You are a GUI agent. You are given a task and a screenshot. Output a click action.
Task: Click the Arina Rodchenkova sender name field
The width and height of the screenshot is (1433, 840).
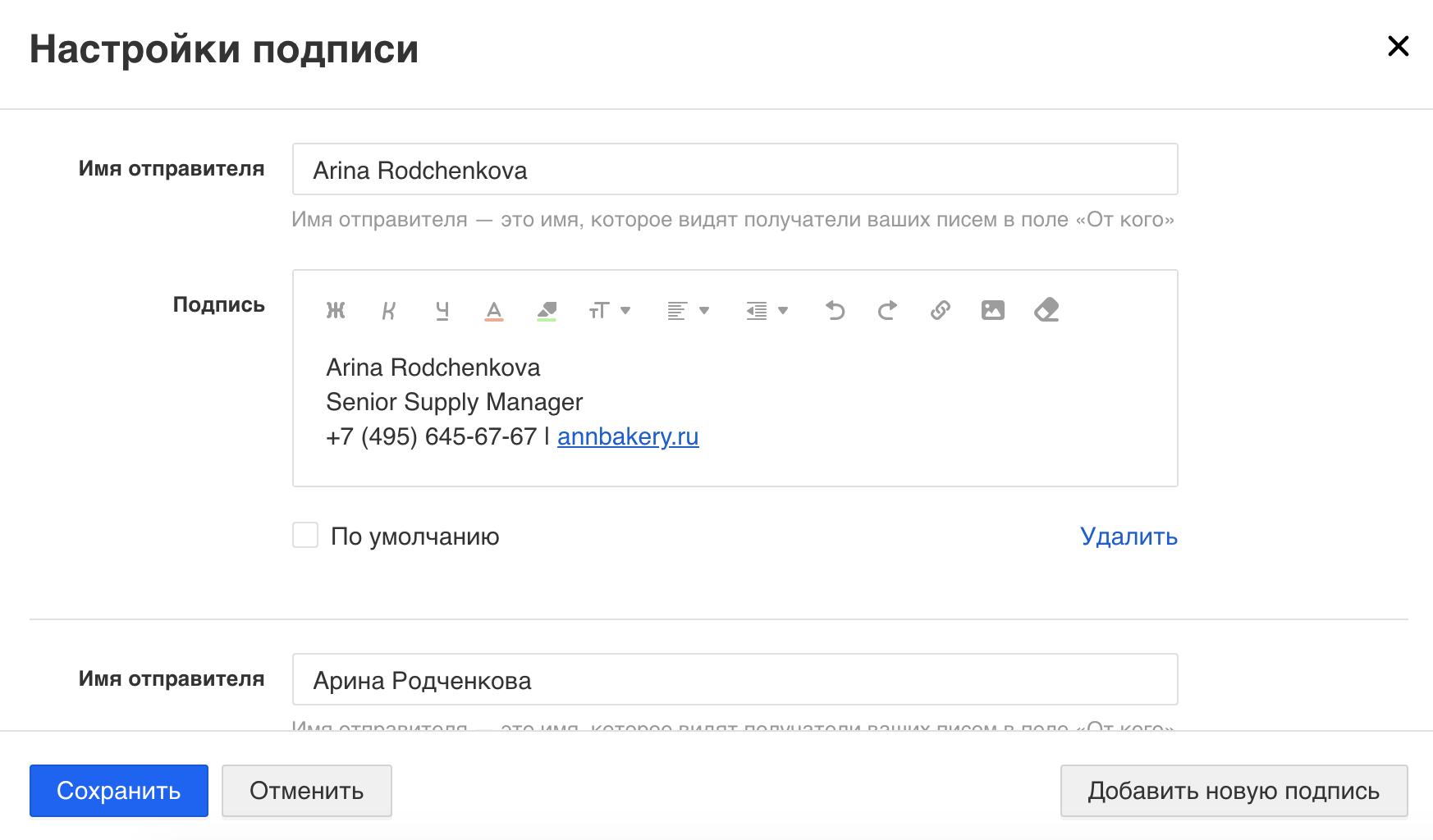point(735,170)
